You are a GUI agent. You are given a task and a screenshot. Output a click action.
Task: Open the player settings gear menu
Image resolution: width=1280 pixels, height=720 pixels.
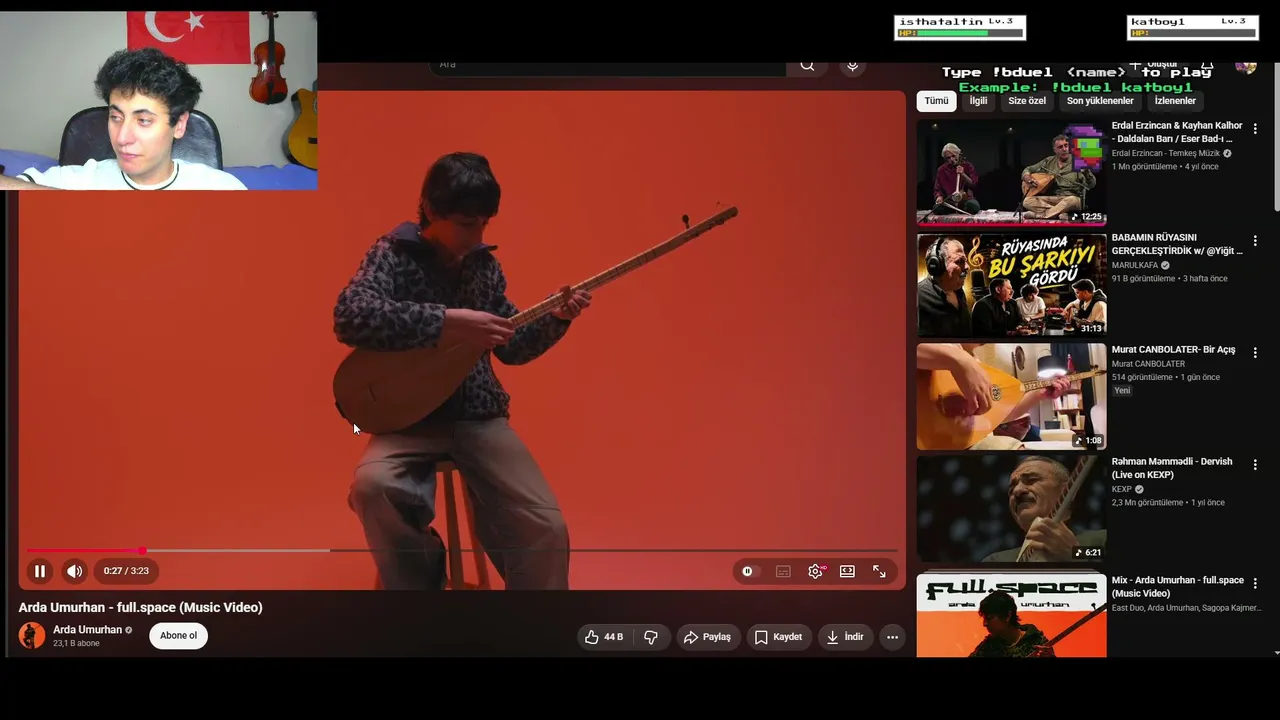816,571
